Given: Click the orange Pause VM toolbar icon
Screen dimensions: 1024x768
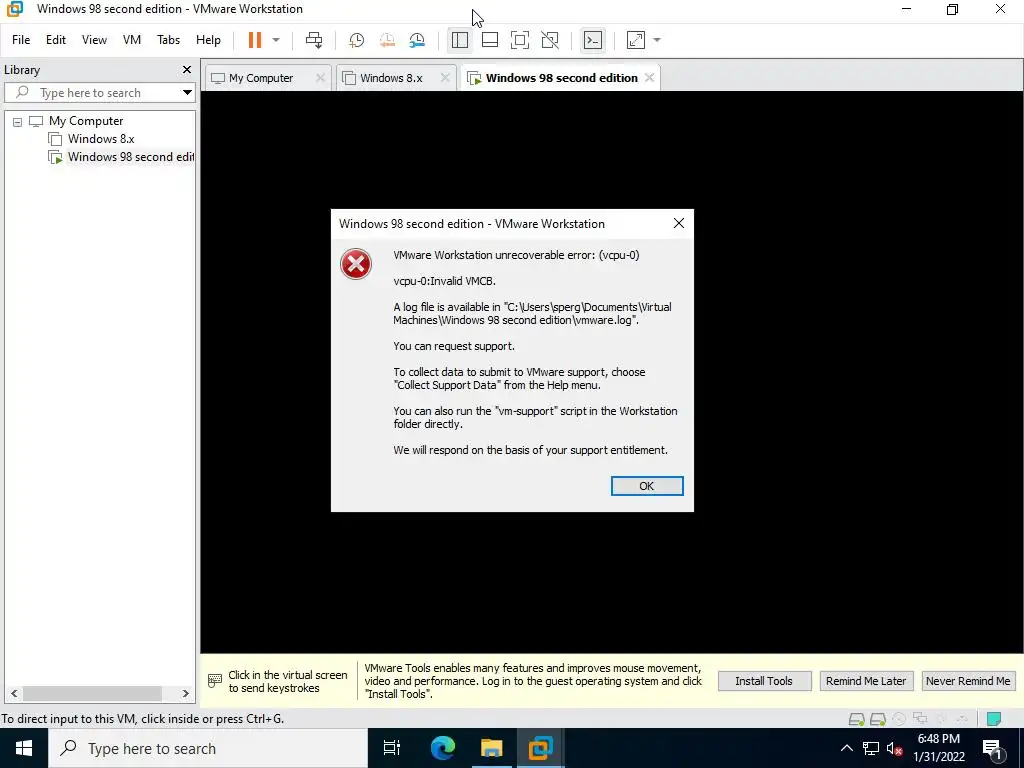Looking at the screenshot, I should click(x=255, y=40).
